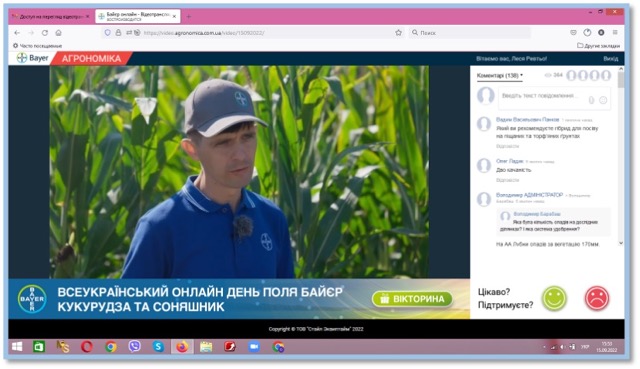Click the message text input field
This screenshot has height=369, width=640.
[x=554, y=98]
